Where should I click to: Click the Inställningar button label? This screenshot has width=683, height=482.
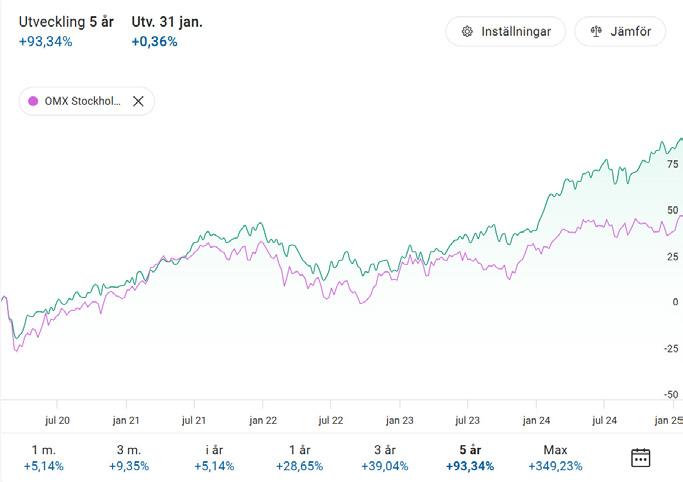click(516, 32)
